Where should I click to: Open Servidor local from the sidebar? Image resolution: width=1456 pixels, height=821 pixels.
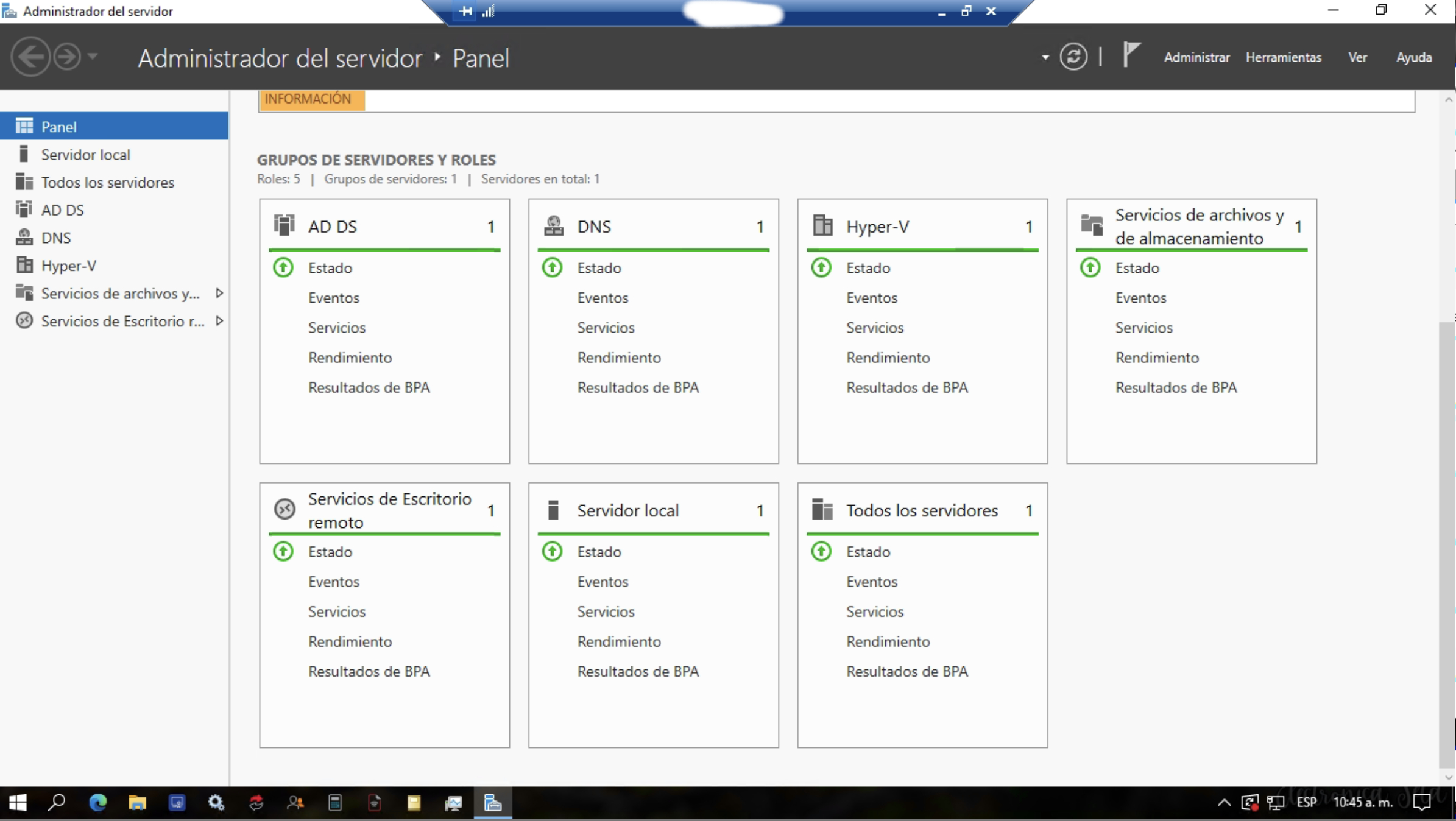[85, 154]
